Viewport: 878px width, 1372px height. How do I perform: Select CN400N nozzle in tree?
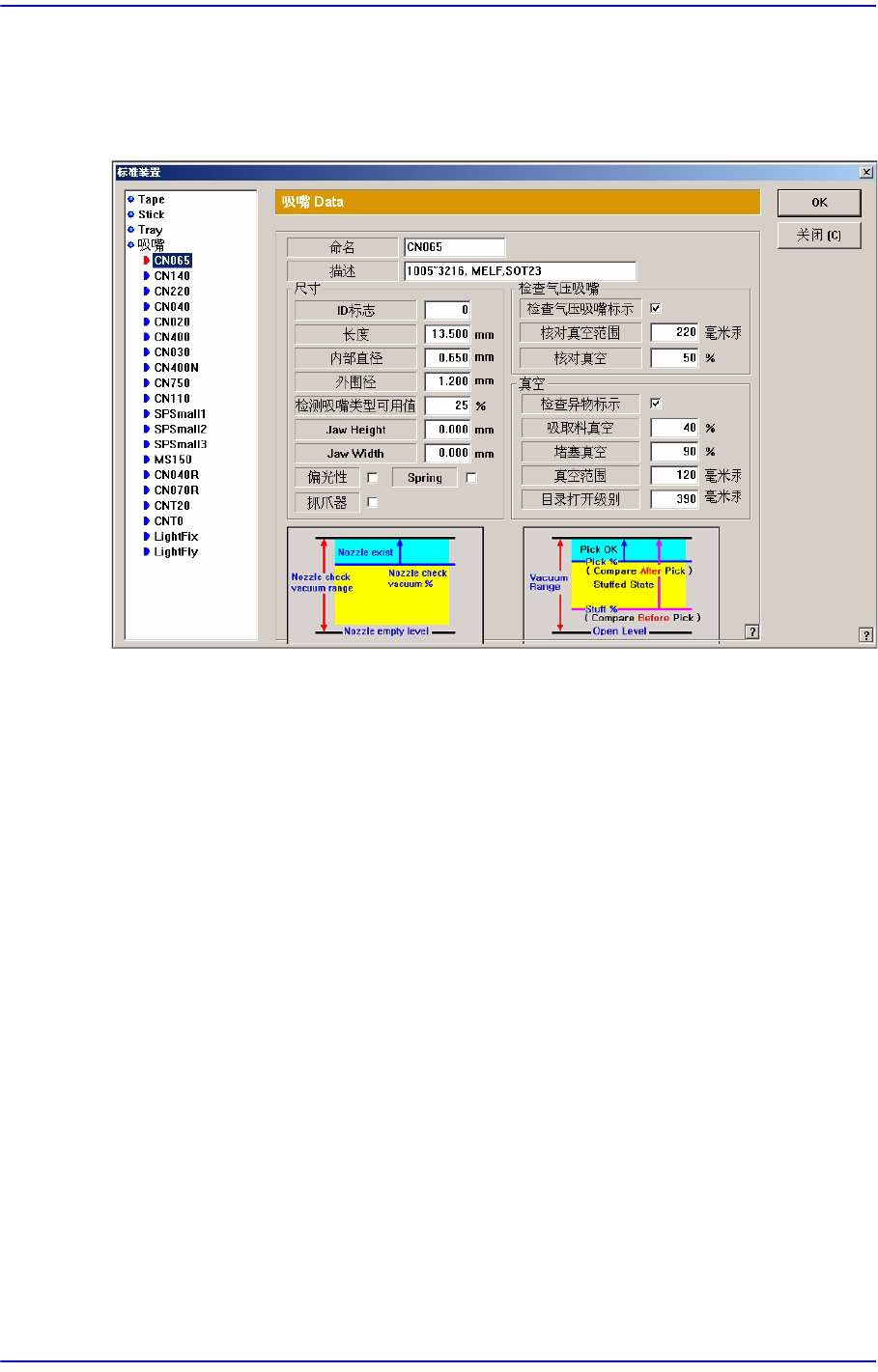[176, 368]
